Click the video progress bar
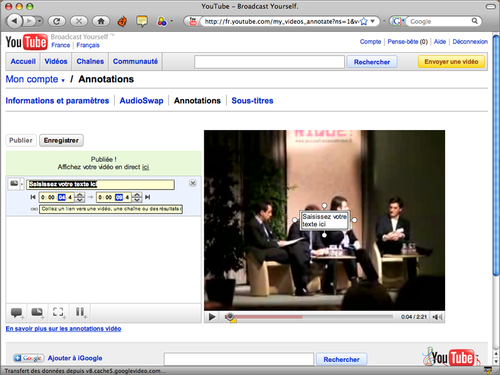The image size is (500, 375). point(310,317)
